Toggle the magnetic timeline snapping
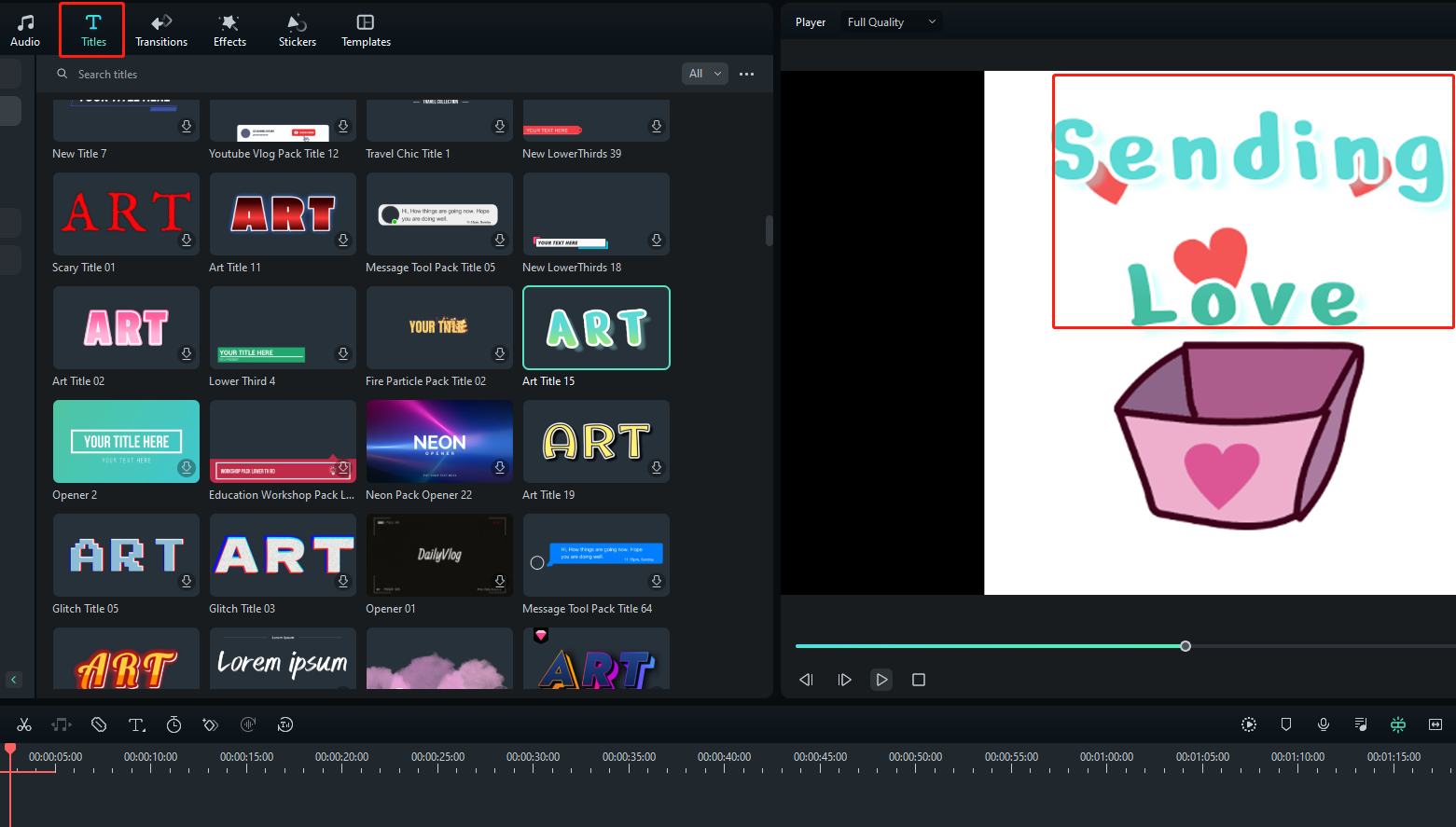Image resolution: width=1456 pixels, height=827 pixels. (1397, 724)
